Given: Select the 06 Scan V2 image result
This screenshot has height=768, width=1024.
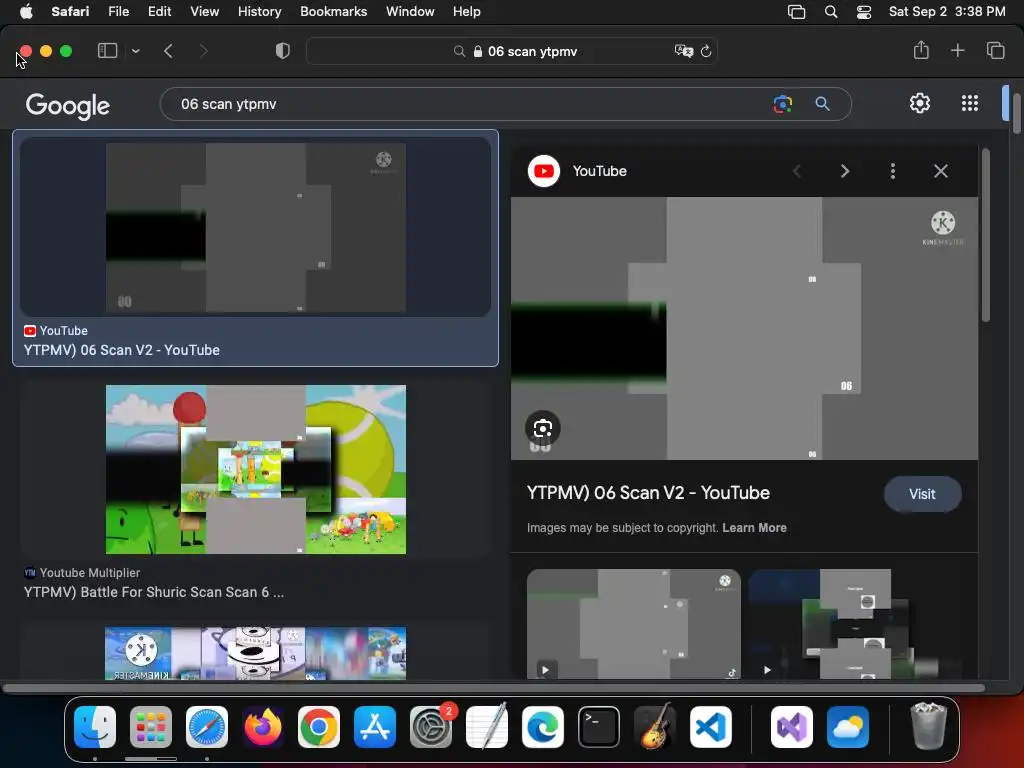Looking at the screenshot, I should pos(255,227).
